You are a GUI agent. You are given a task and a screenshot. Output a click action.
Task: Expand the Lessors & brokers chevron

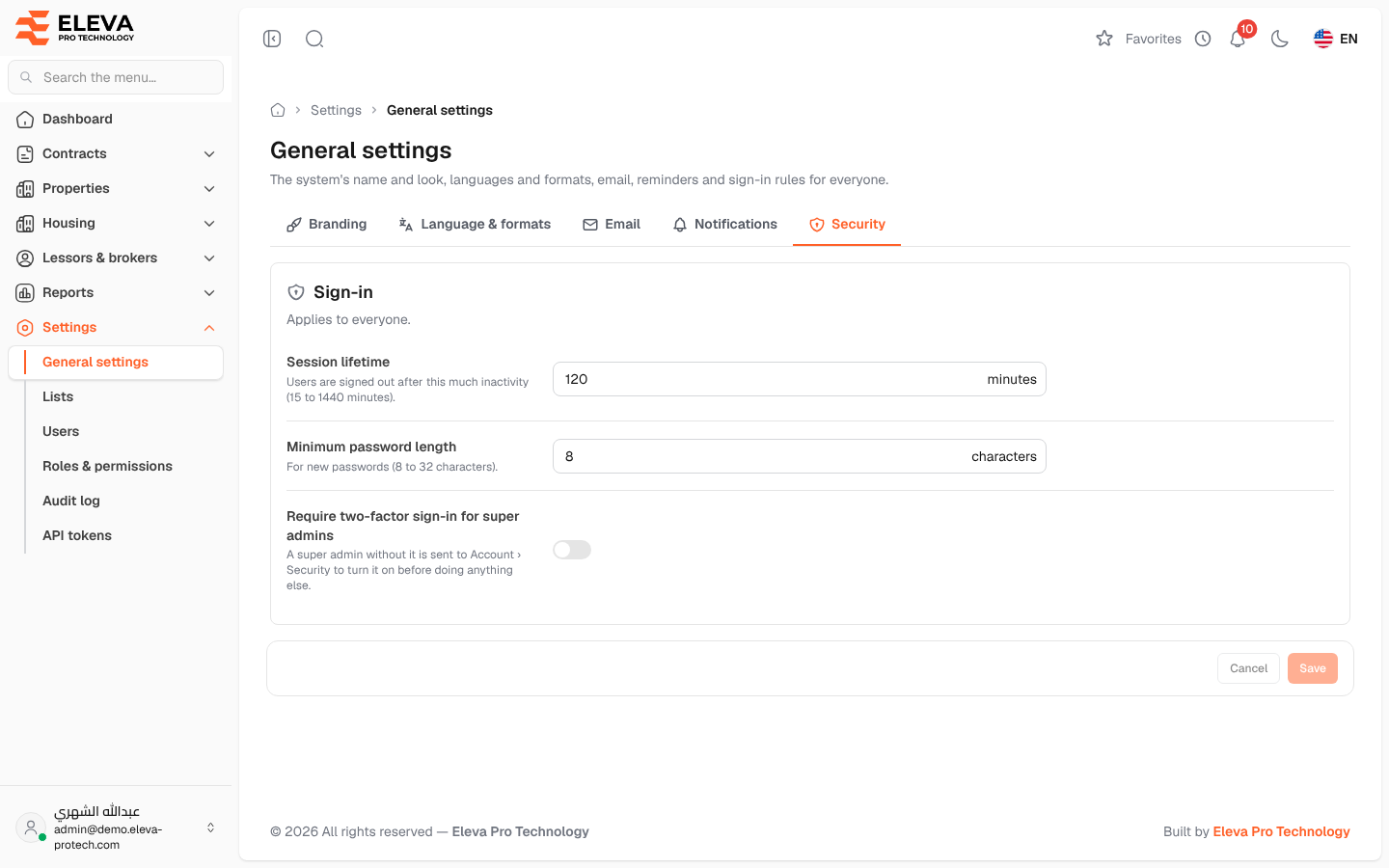[209, 258]
